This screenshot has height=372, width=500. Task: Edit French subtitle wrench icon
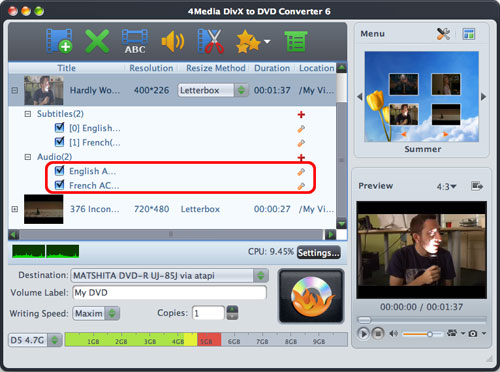301,143
